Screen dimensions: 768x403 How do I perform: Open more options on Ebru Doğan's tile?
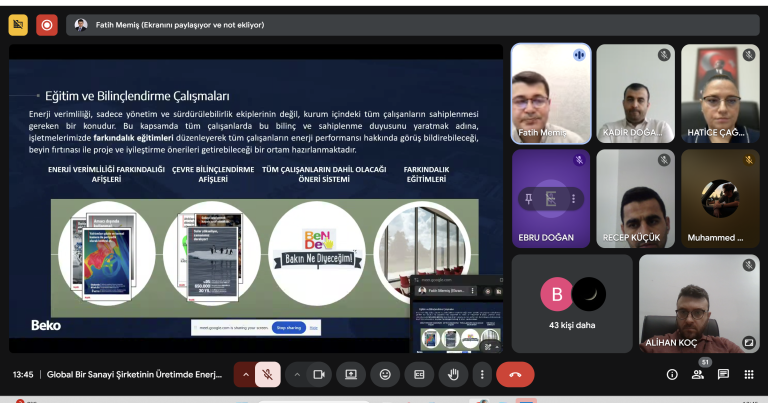(572, 199)
